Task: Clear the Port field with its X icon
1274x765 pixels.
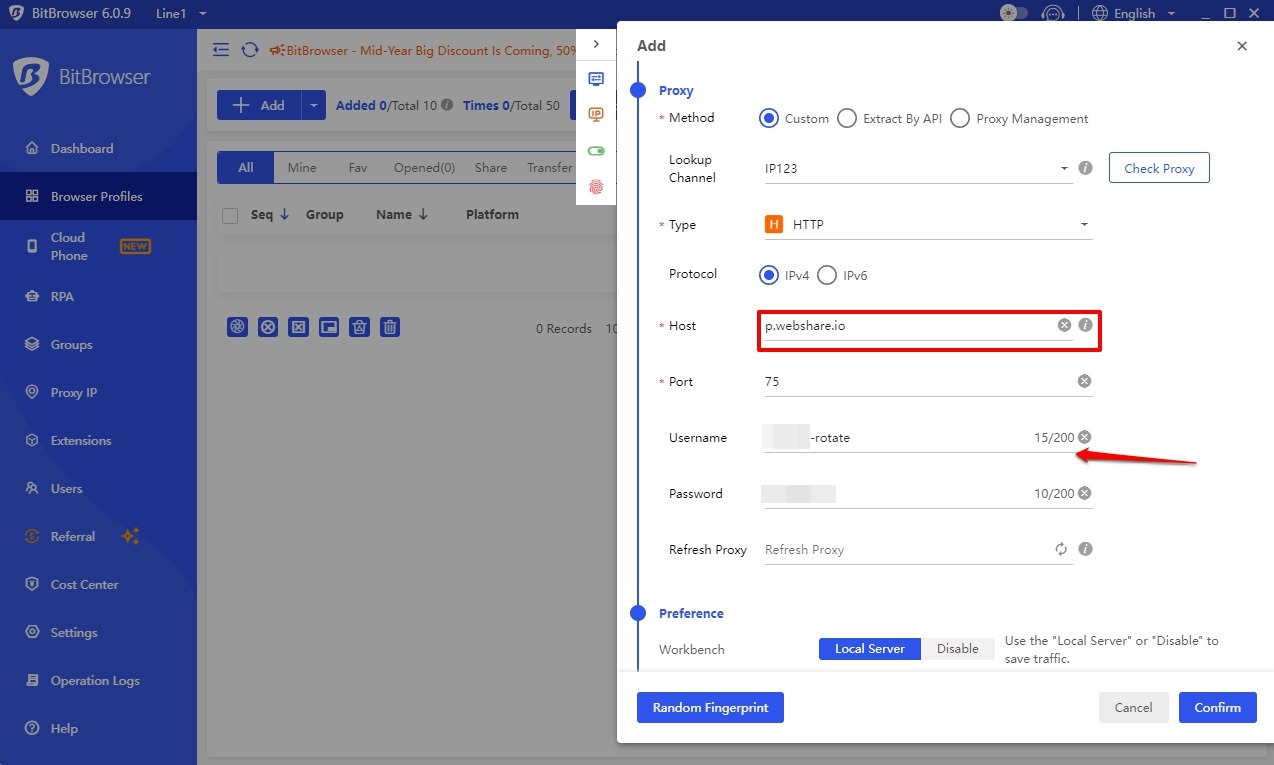Action: (x=1084, y=381)
